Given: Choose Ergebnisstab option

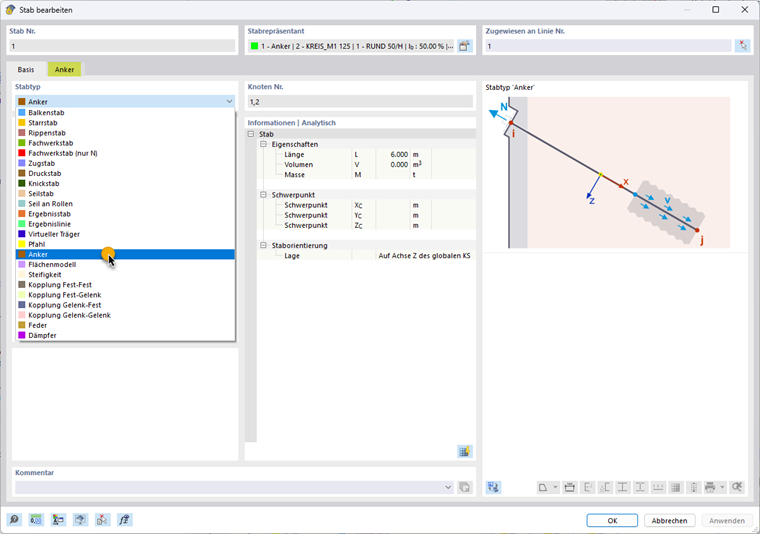Looking at the screenshot, I should pos(126,214).
